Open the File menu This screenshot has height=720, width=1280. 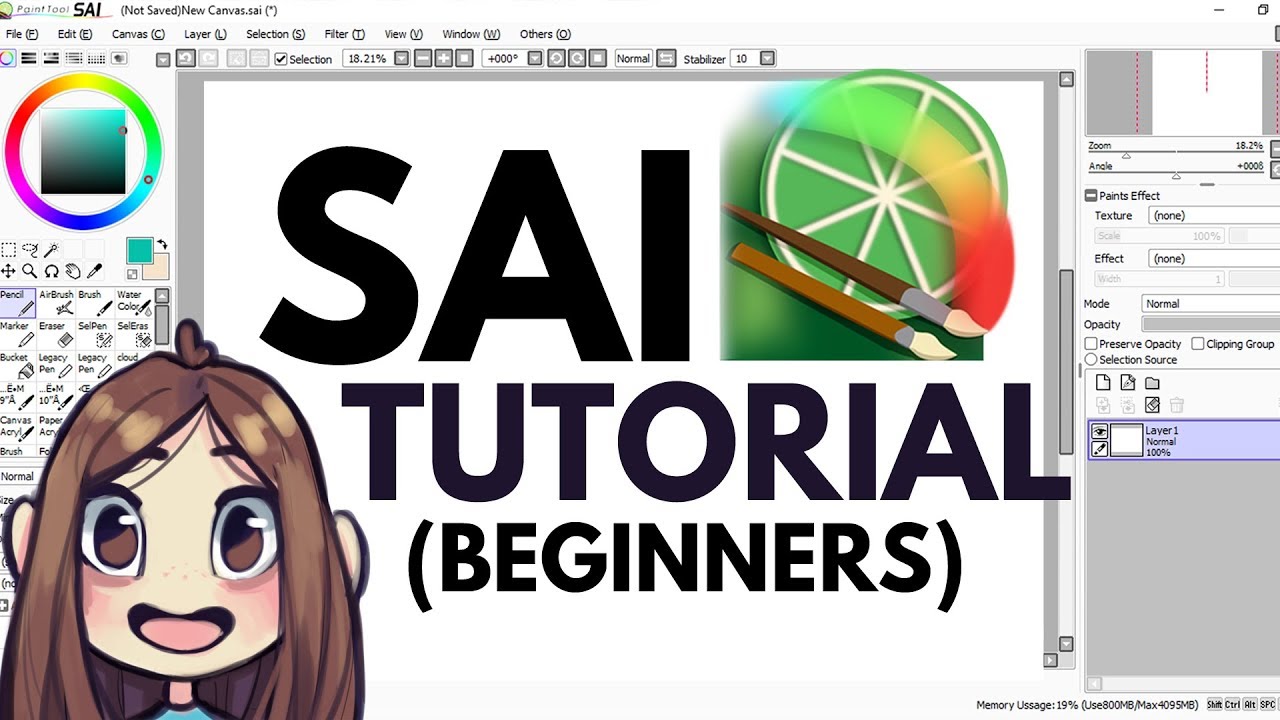22,34
